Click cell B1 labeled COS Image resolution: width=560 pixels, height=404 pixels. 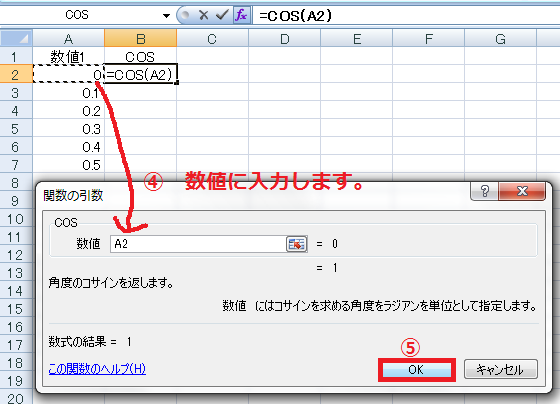pyautogui.click(x=140, y=56)
